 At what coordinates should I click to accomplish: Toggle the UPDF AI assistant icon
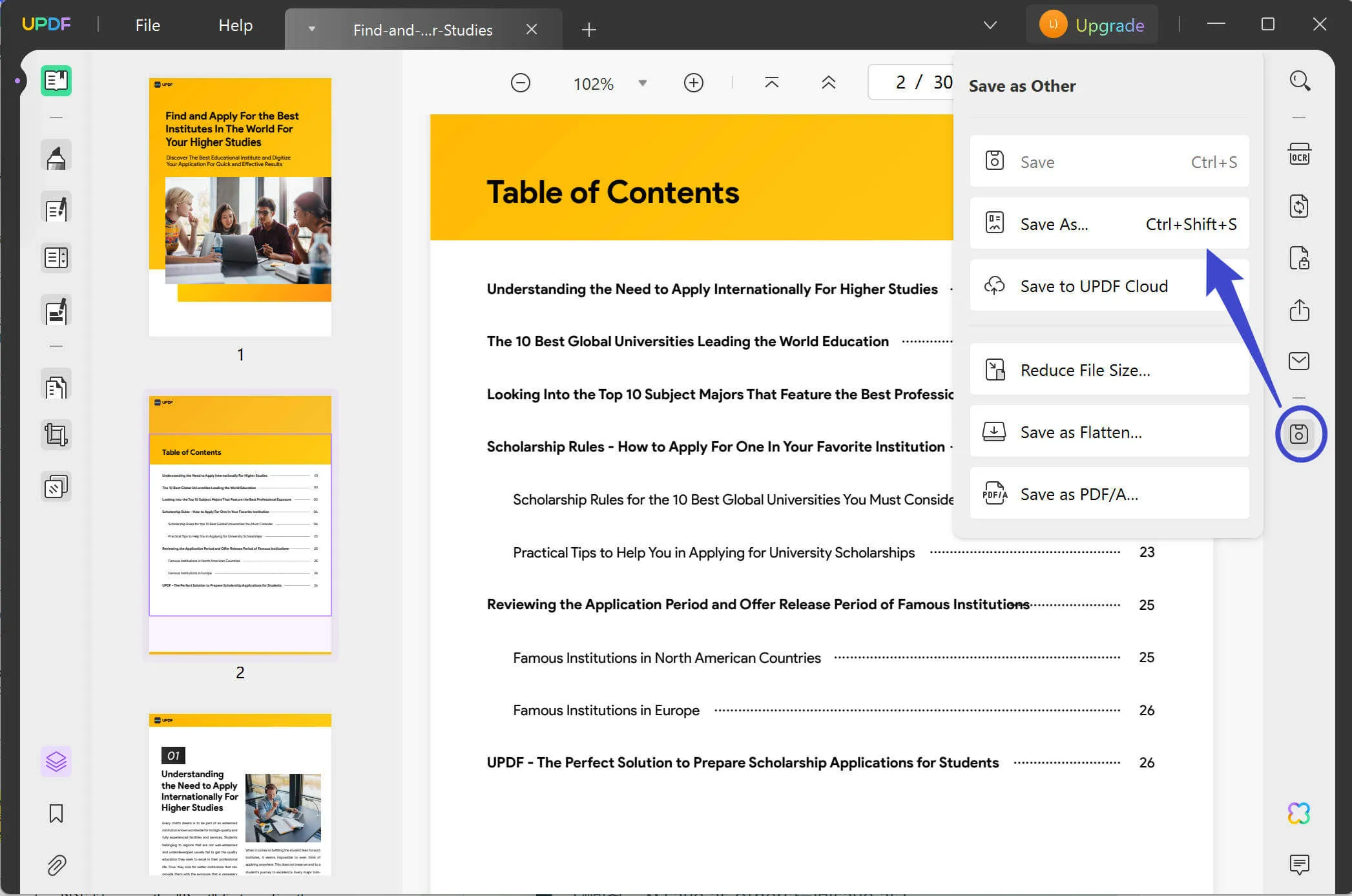(x=1299, y=812)
